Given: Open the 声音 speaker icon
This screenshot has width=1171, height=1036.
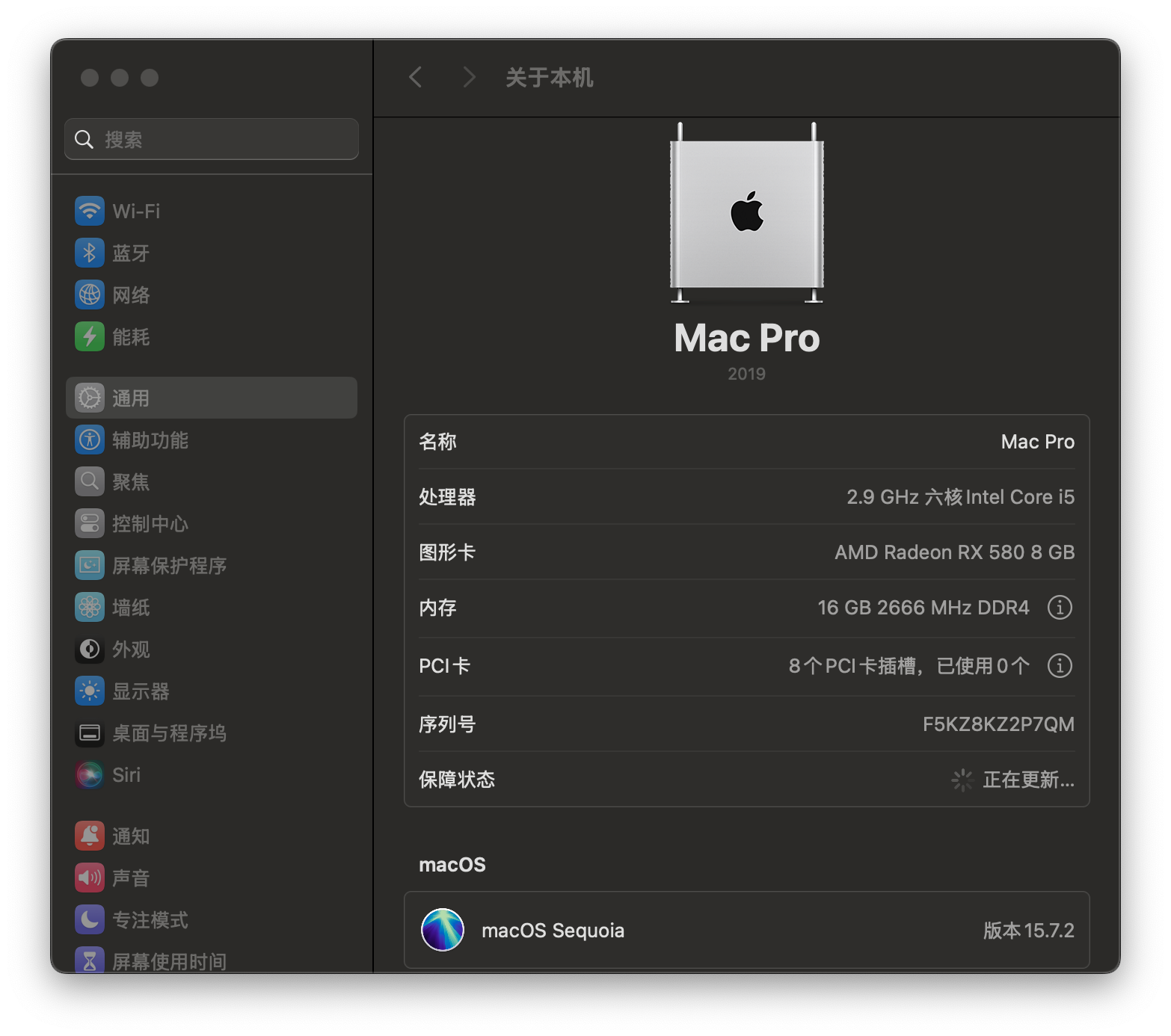Looking at the screenshot, I should (90, 878).
